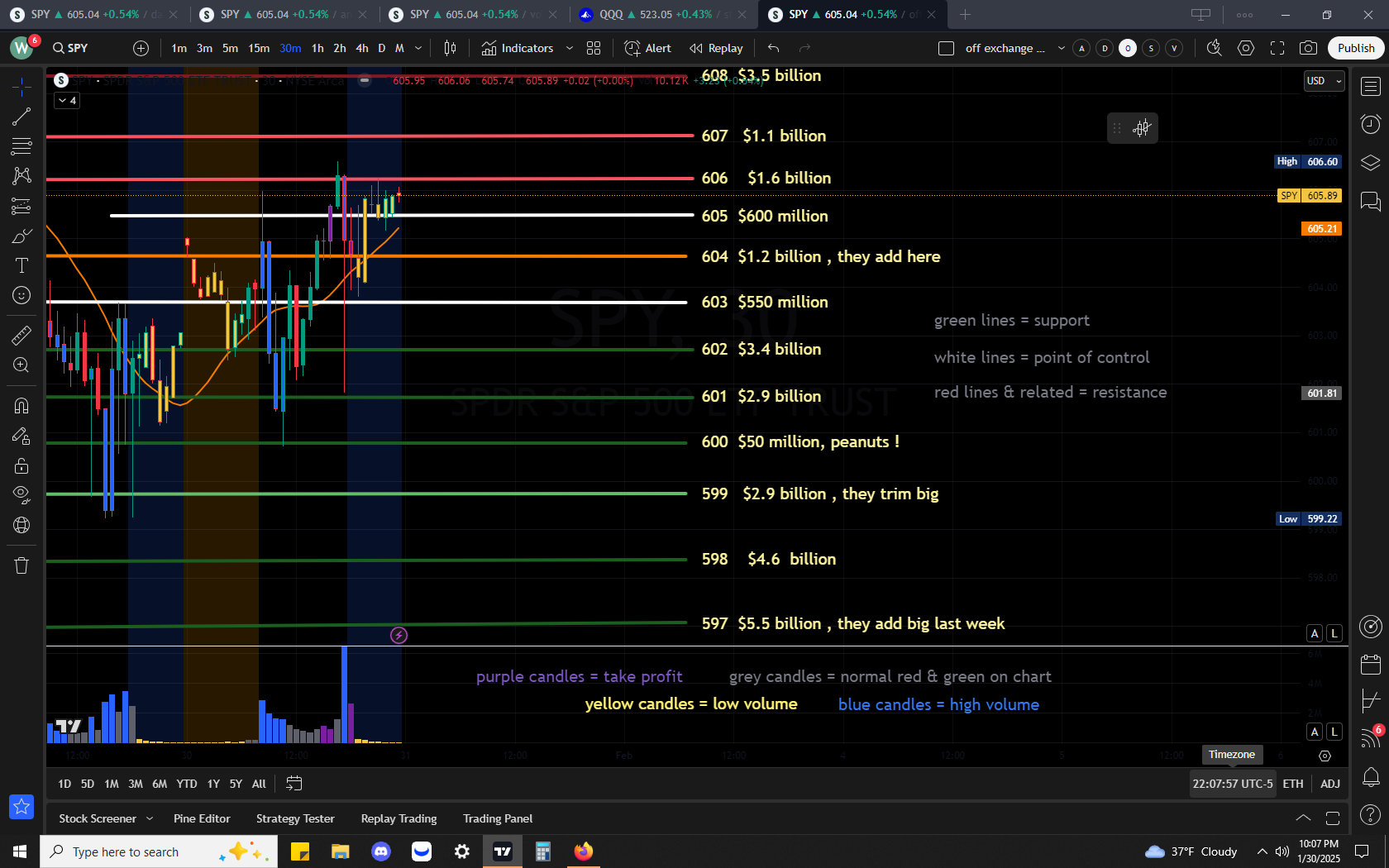Open the help center question icon
Screen dimensions: 1389x868
pyautogui.click(x=1371, y=816)
